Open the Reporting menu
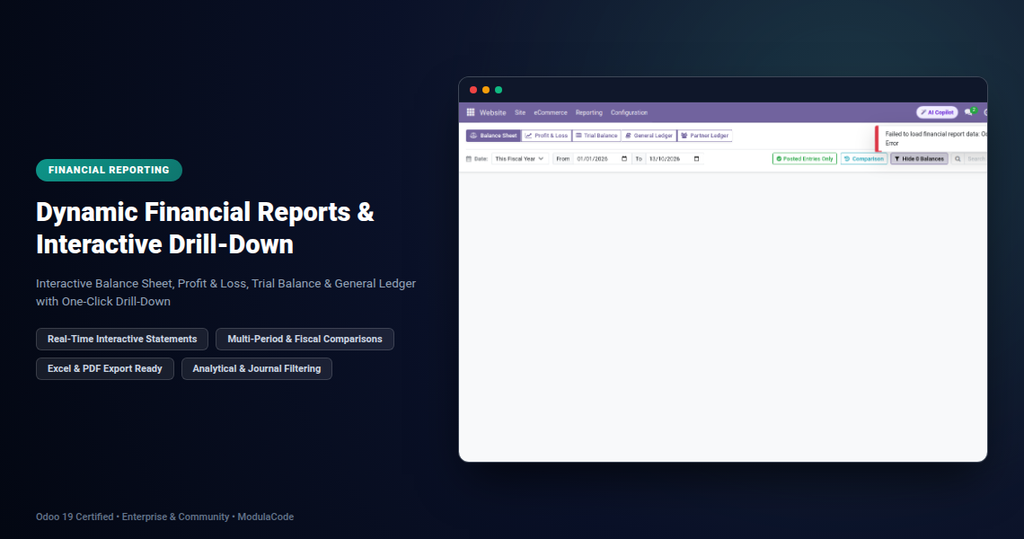The image size is (1024, 539). 589,112
